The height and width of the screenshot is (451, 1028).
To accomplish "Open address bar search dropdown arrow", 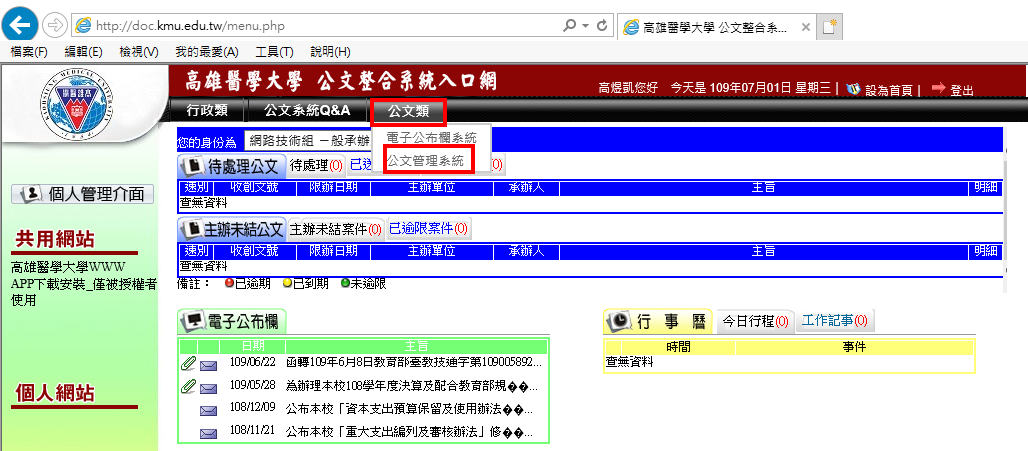I will (586, 26).
